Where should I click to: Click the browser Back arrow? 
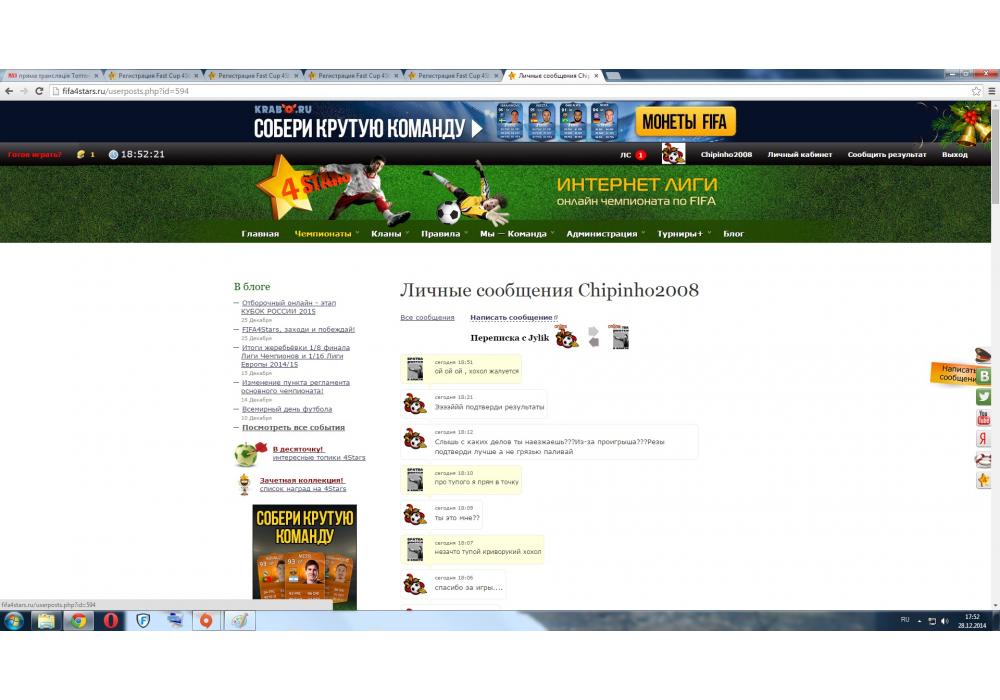(x=9, y=91)
